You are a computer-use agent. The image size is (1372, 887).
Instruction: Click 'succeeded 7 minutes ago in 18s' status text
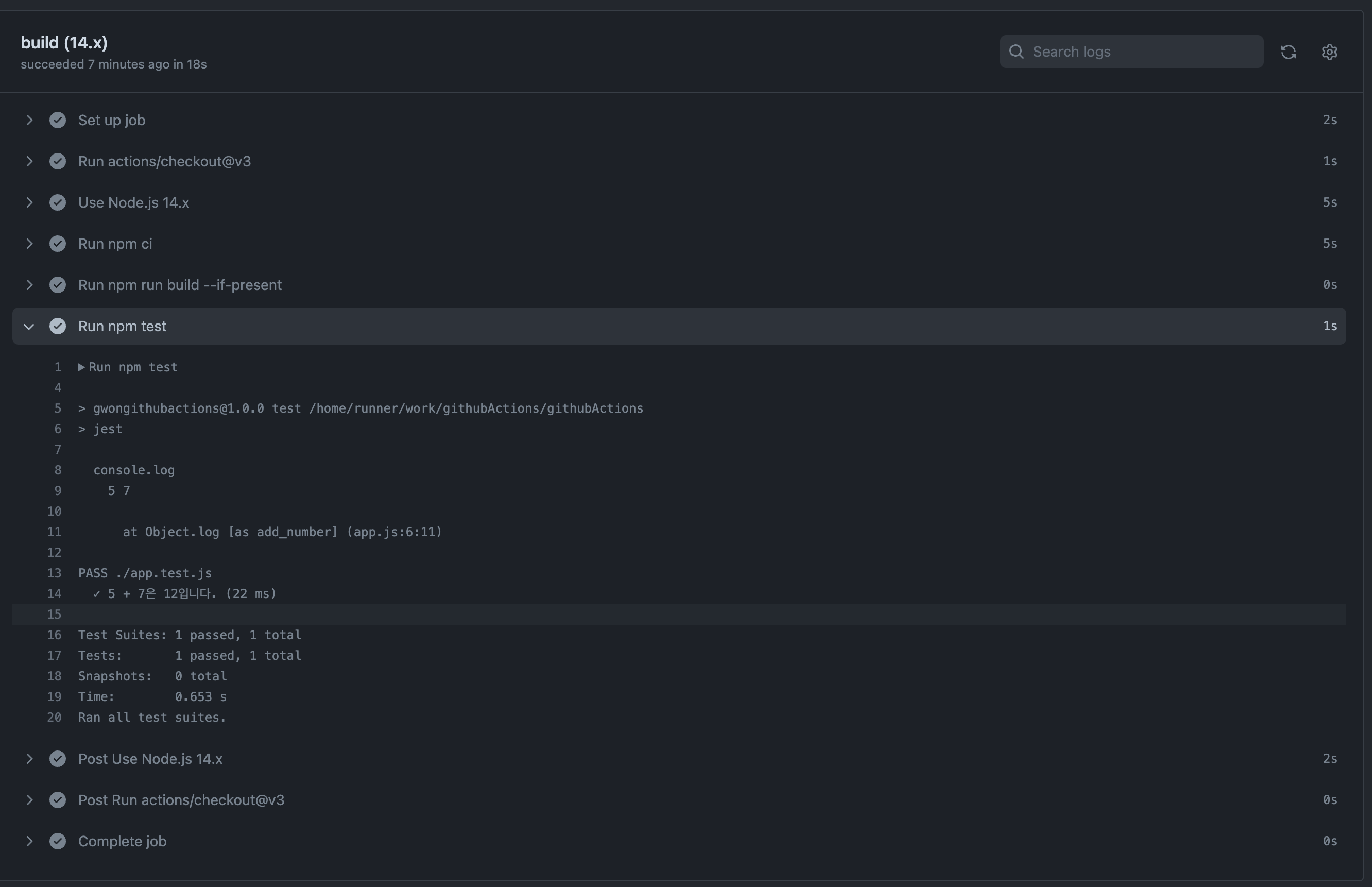click(x=113, y=64)
